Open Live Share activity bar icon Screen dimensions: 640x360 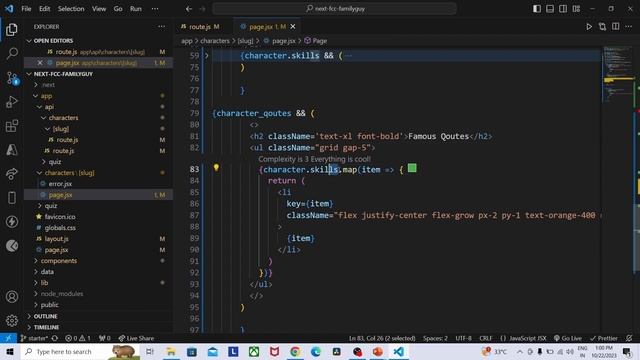[12, 173]
